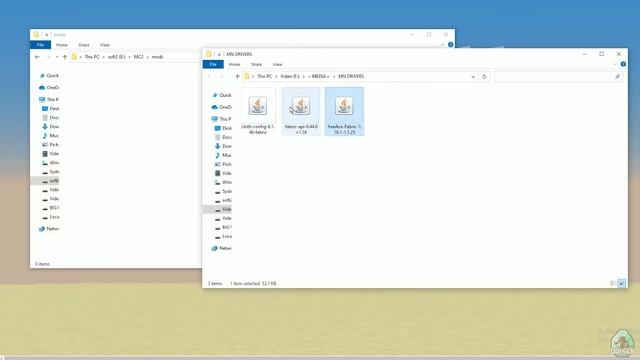Click back arrow in mods window

coord(37,57)
